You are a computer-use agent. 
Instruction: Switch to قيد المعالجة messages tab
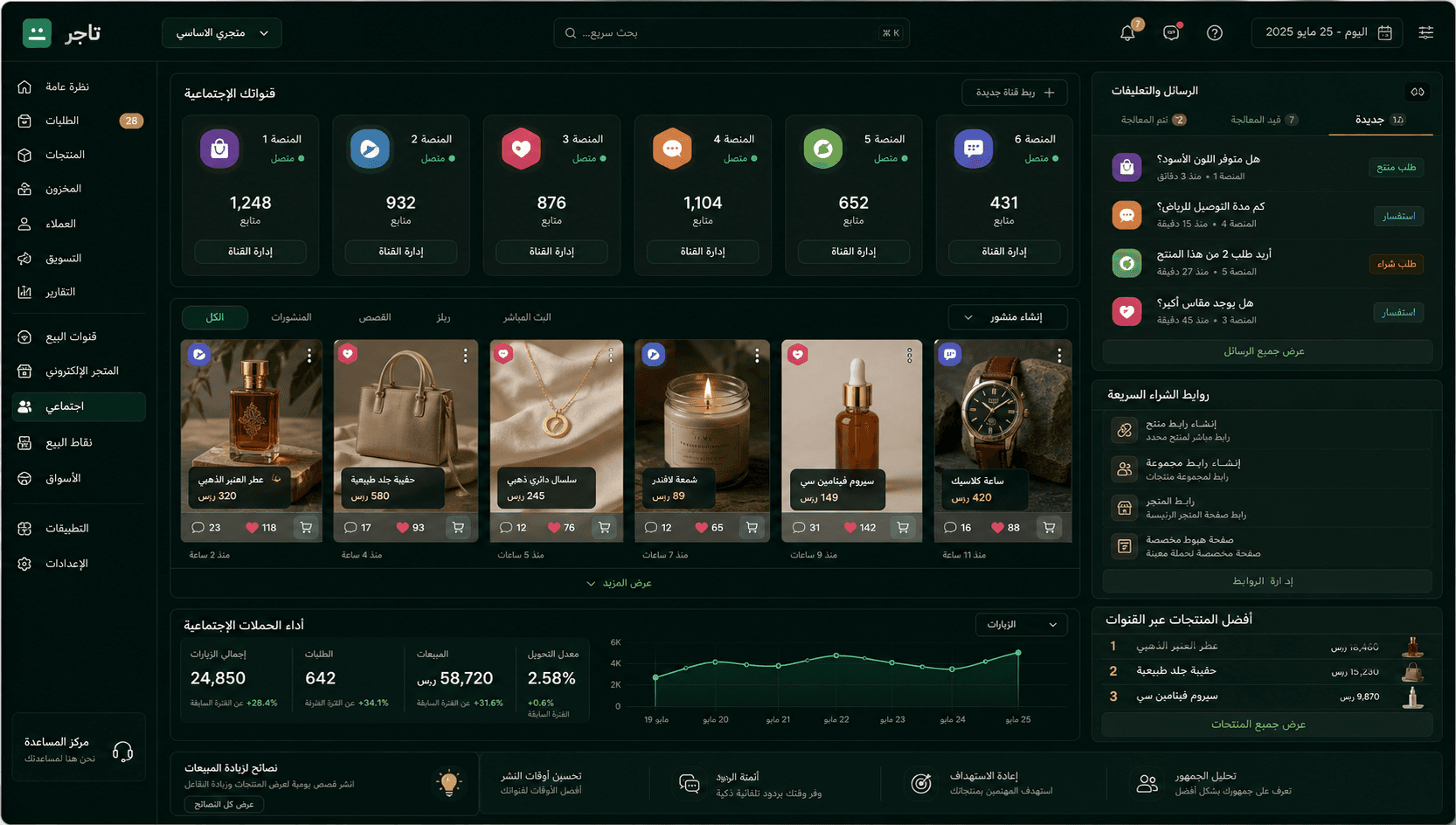pyautogui.click(x=1264, y=120)
